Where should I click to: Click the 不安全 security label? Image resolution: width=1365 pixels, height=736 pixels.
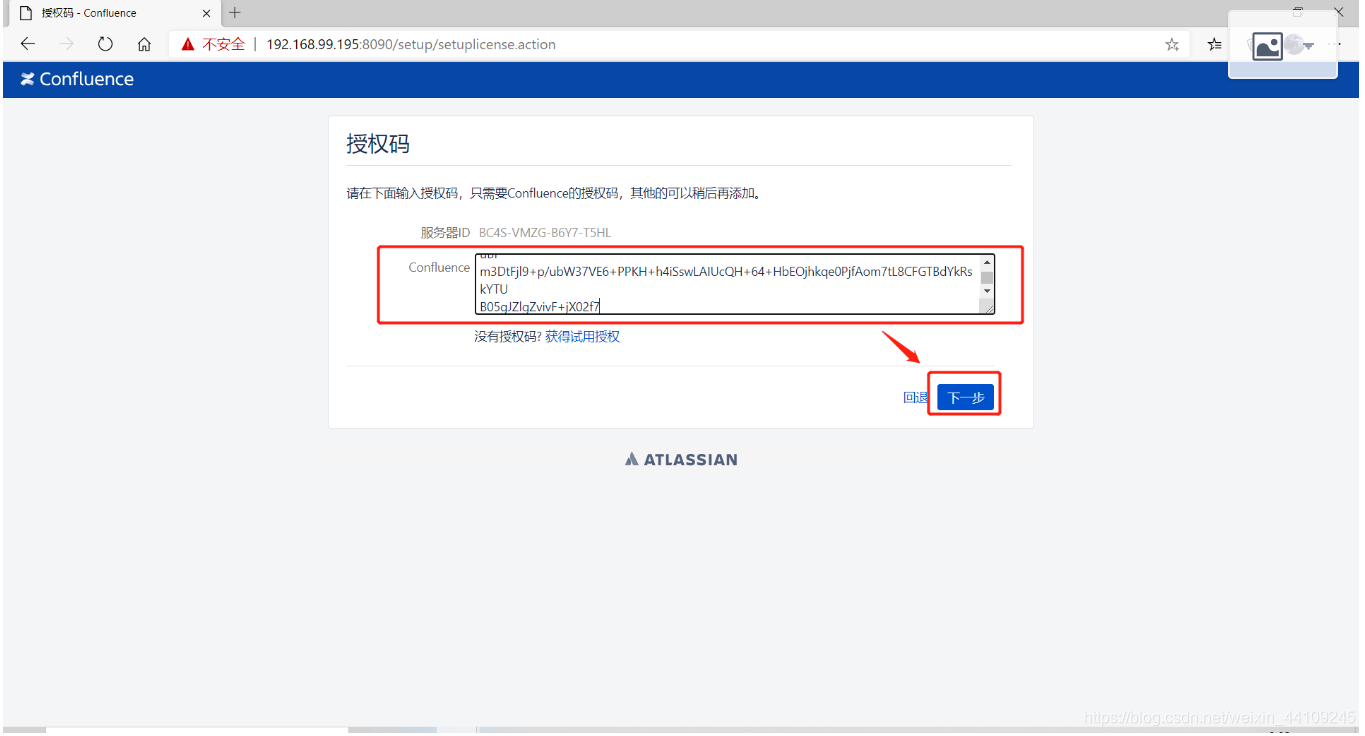coord(224,44)
